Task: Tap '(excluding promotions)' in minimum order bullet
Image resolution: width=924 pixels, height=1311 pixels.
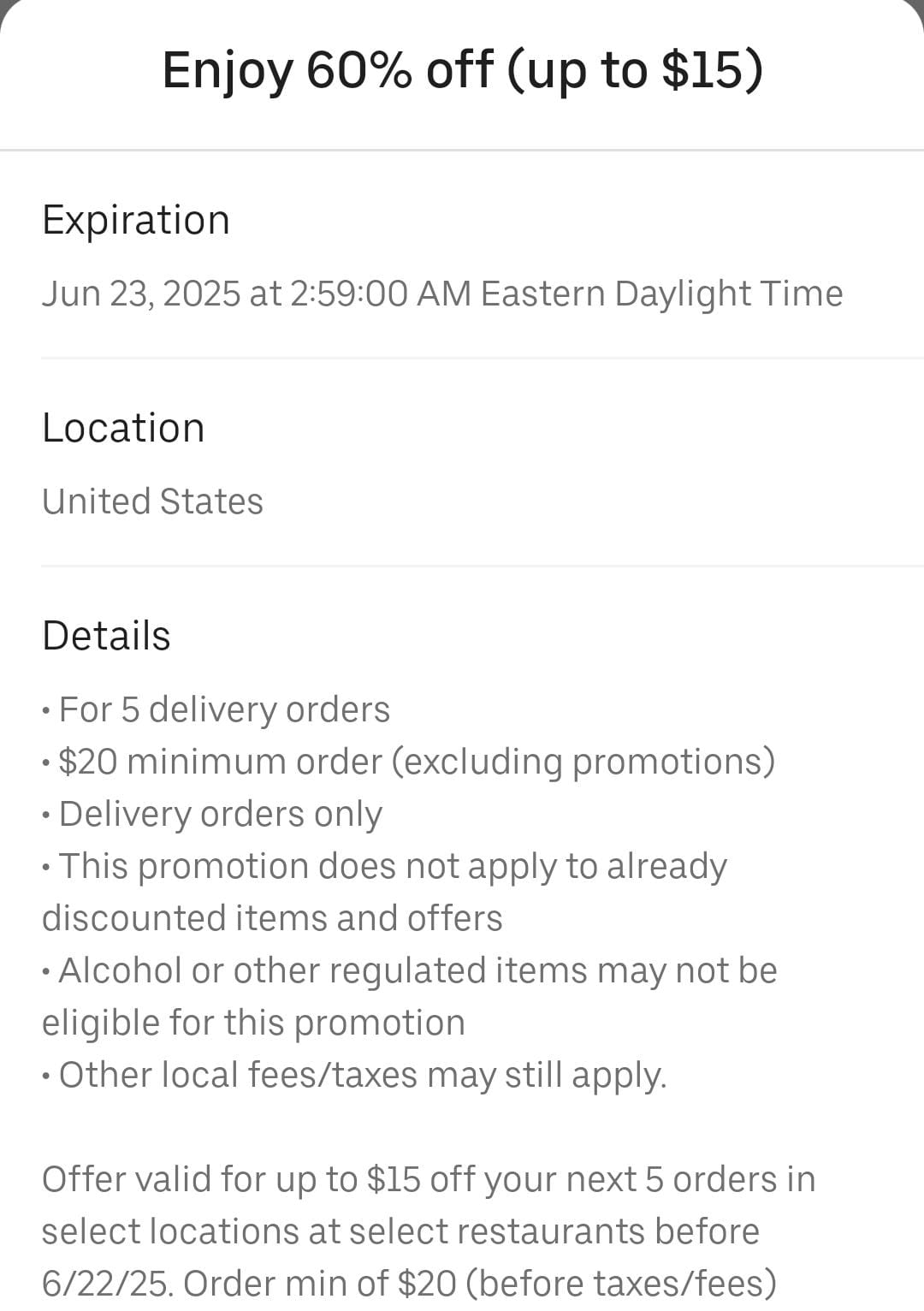Action: (x=583, y=762)
